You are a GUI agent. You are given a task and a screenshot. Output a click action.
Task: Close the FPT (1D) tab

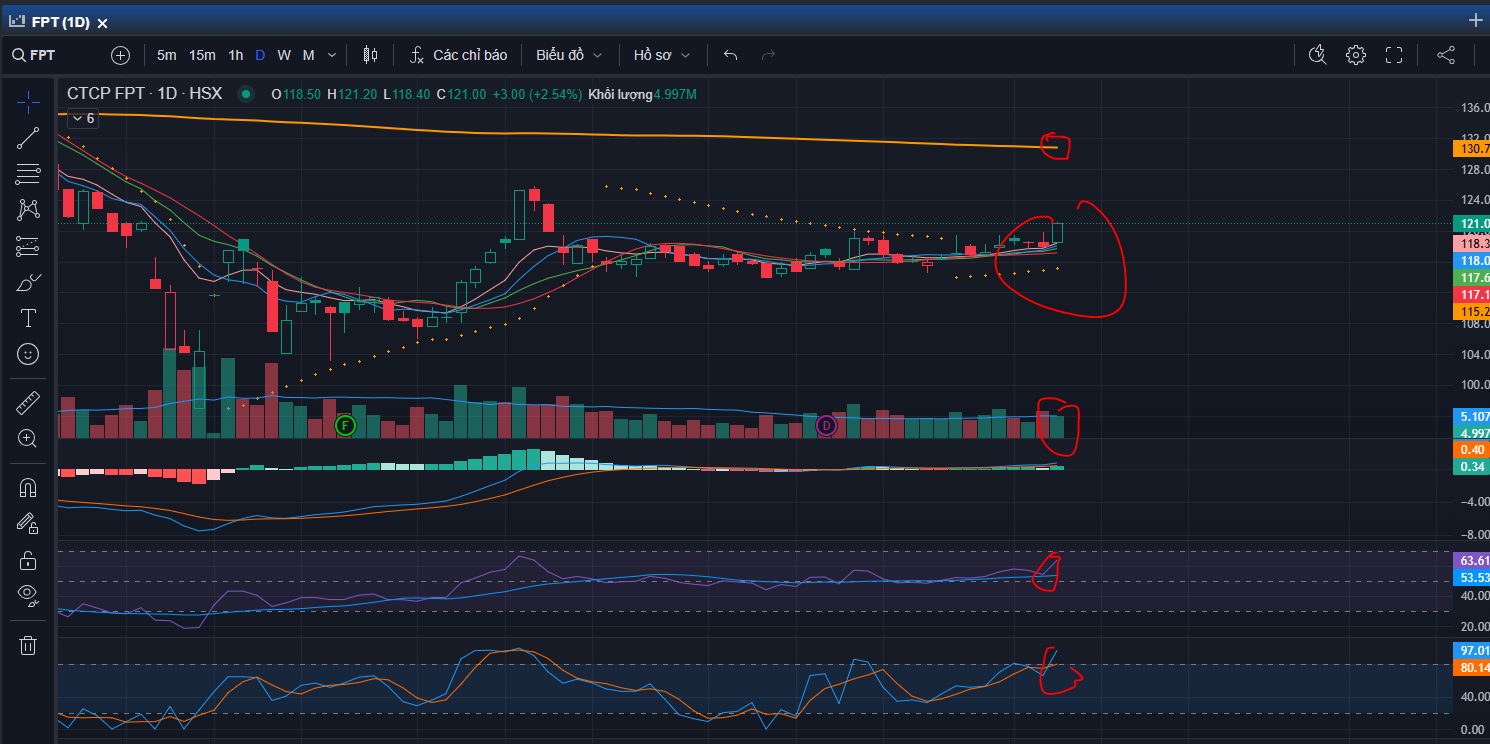[103, 23]
